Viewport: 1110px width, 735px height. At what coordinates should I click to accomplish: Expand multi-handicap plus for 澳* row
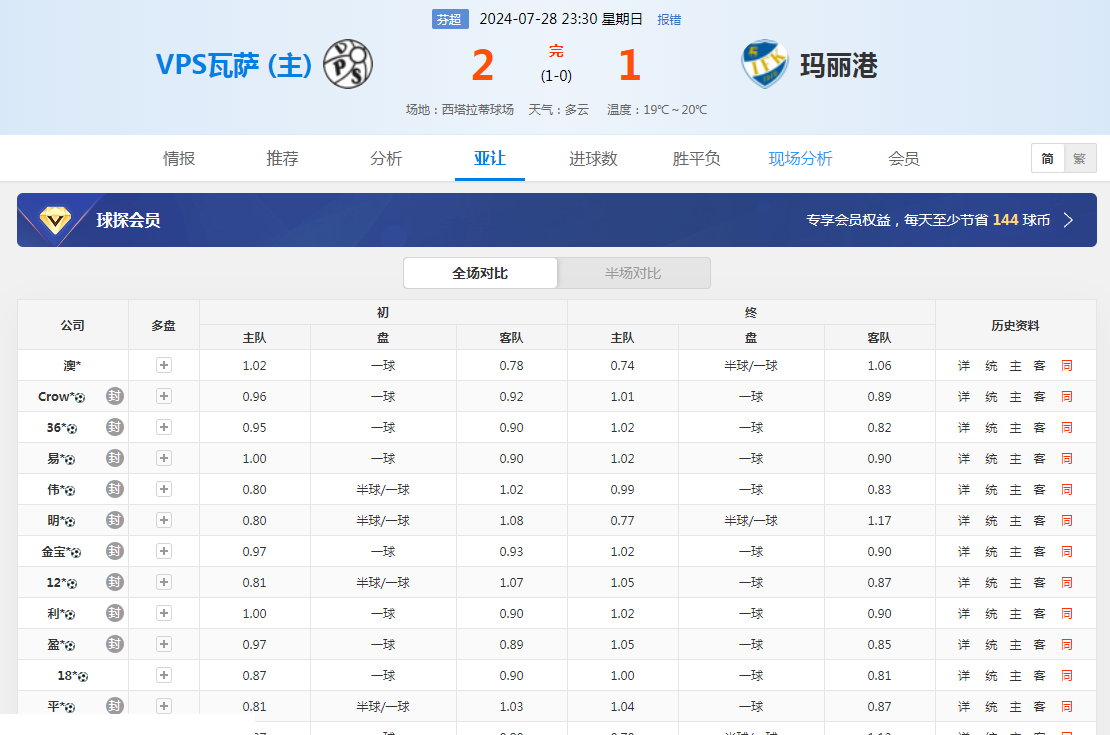(164, 366)
